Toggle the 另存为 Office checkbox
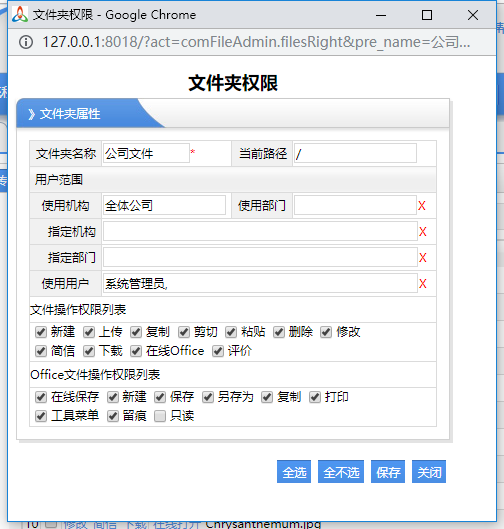The image size is (504, 529). [x=208, y=397]
